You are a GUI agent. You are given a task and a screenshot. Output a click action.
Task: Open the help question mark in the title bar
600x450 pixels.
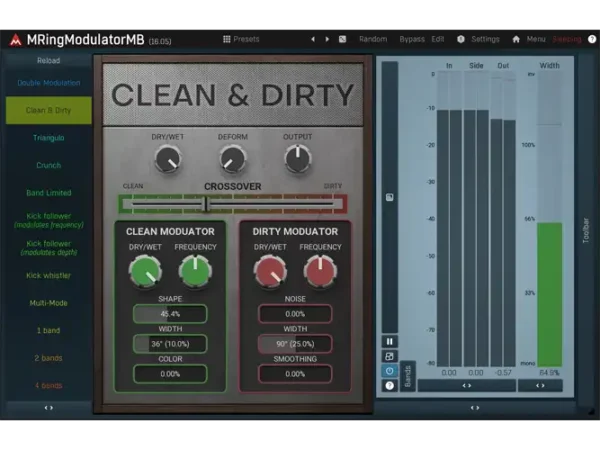pyautogui.click(x=592, y=39)
